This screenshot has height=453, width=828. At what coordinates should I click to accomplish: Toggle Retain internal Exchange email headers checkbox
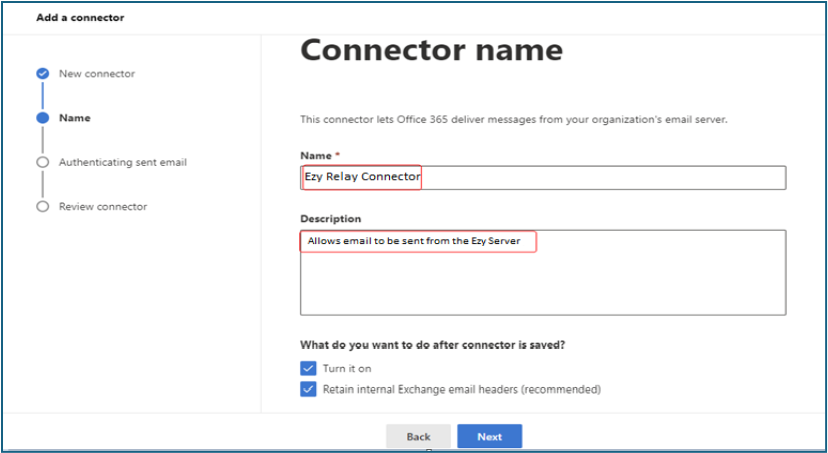click(x=308, y=390)
